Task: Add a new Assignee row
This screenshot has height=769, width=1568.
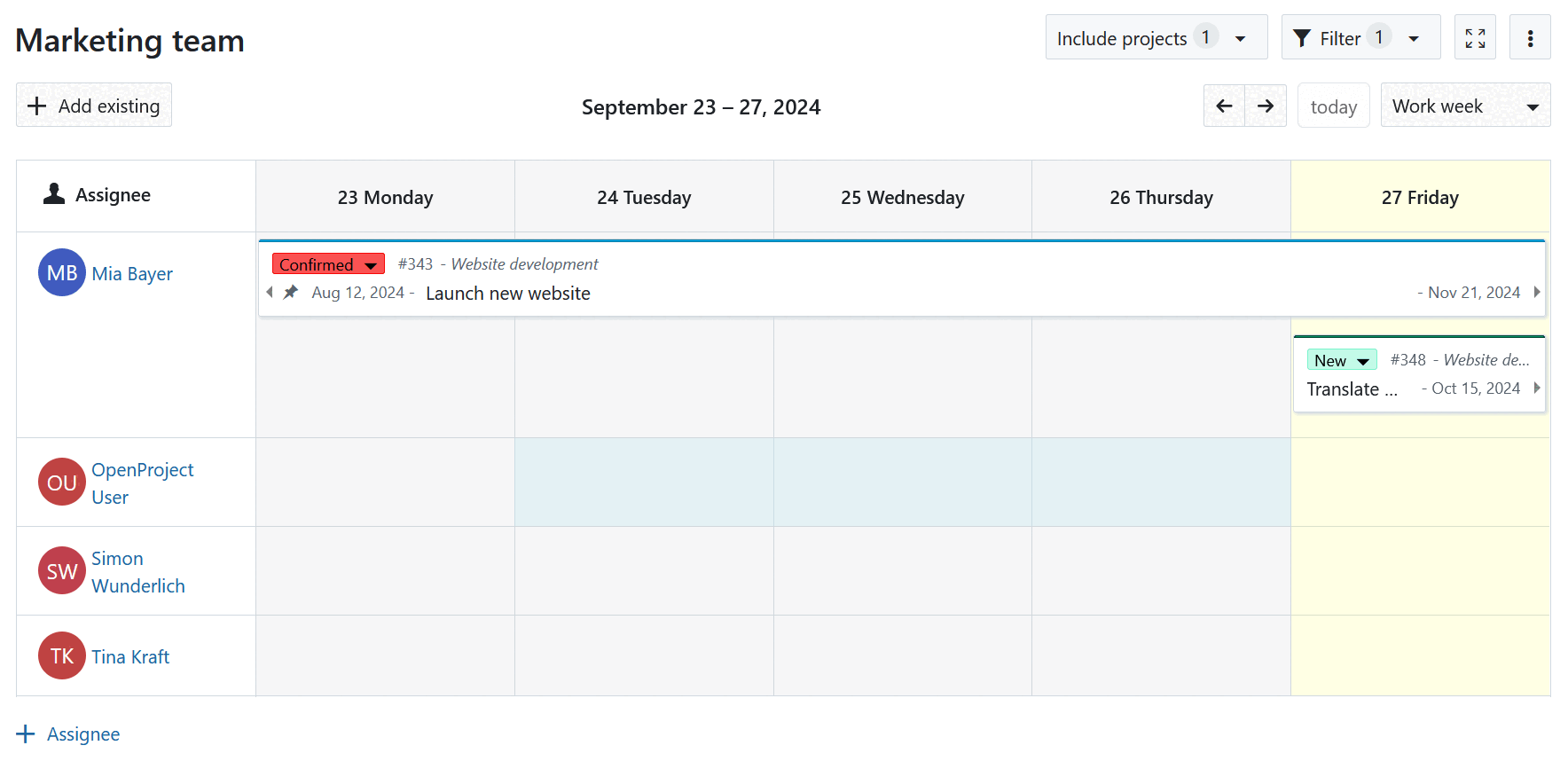Action: (68, 734)
